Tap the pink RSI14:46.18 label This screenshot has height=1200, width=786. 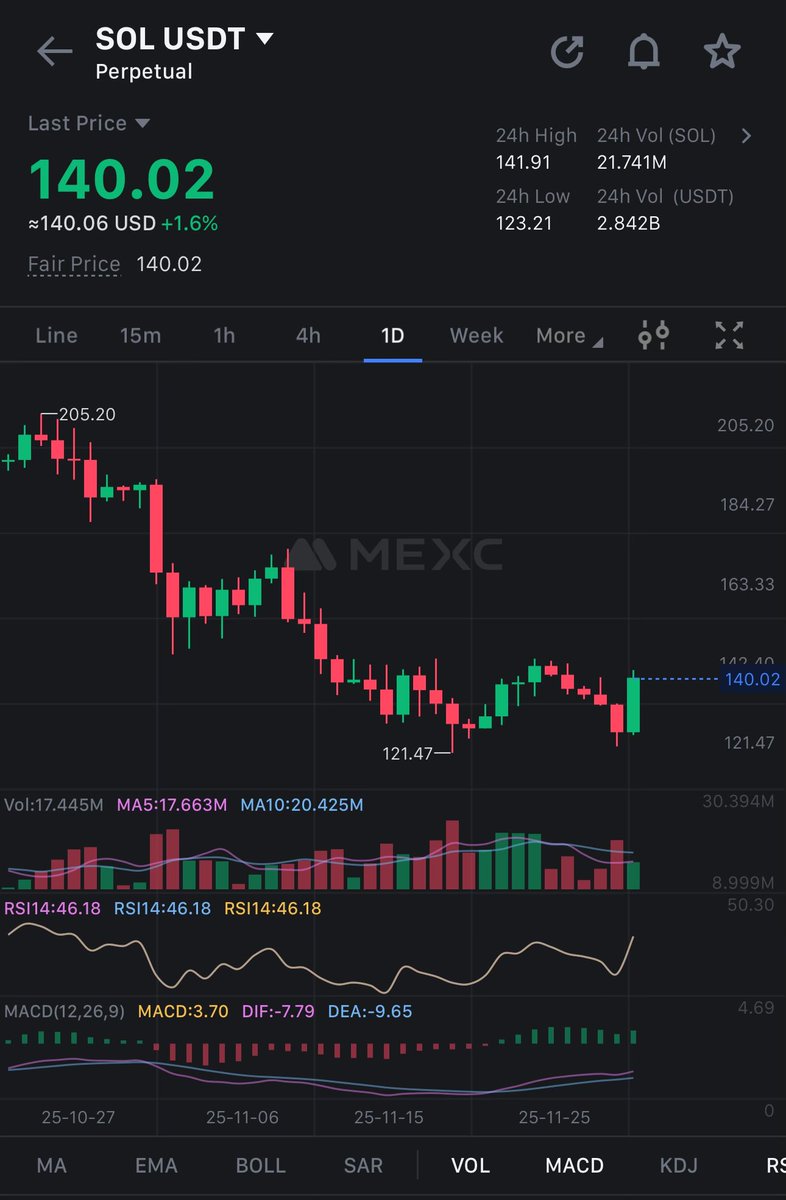(x=53, y=908)
